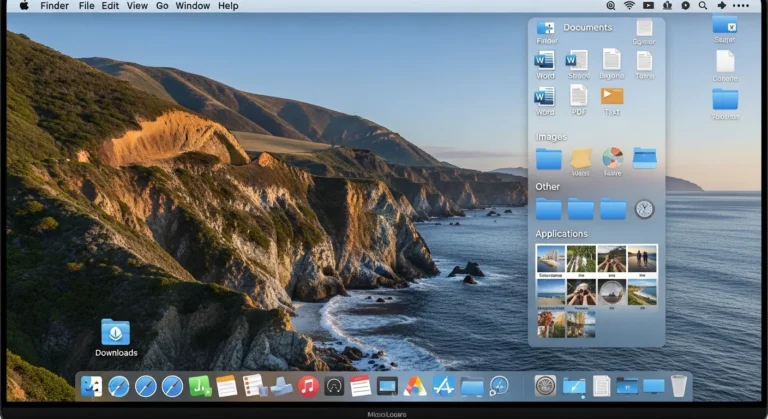The width and height of the screenshot is (768, 419).
Task: Open the View menu
Action: [138, 6]
